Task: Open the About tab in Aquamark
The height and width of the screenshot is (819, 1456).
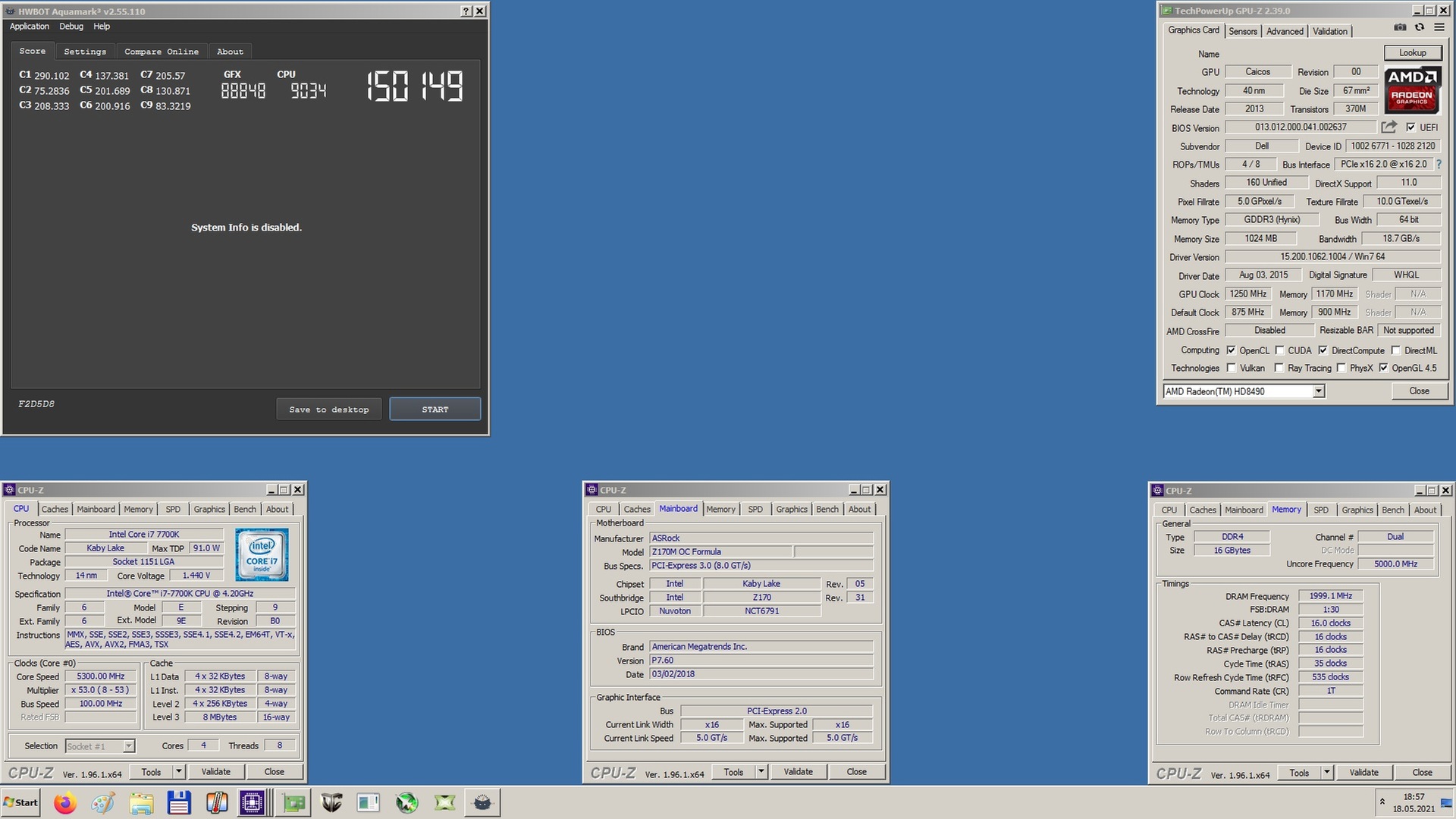Action: pyautogui.click(x=230, y=52)
